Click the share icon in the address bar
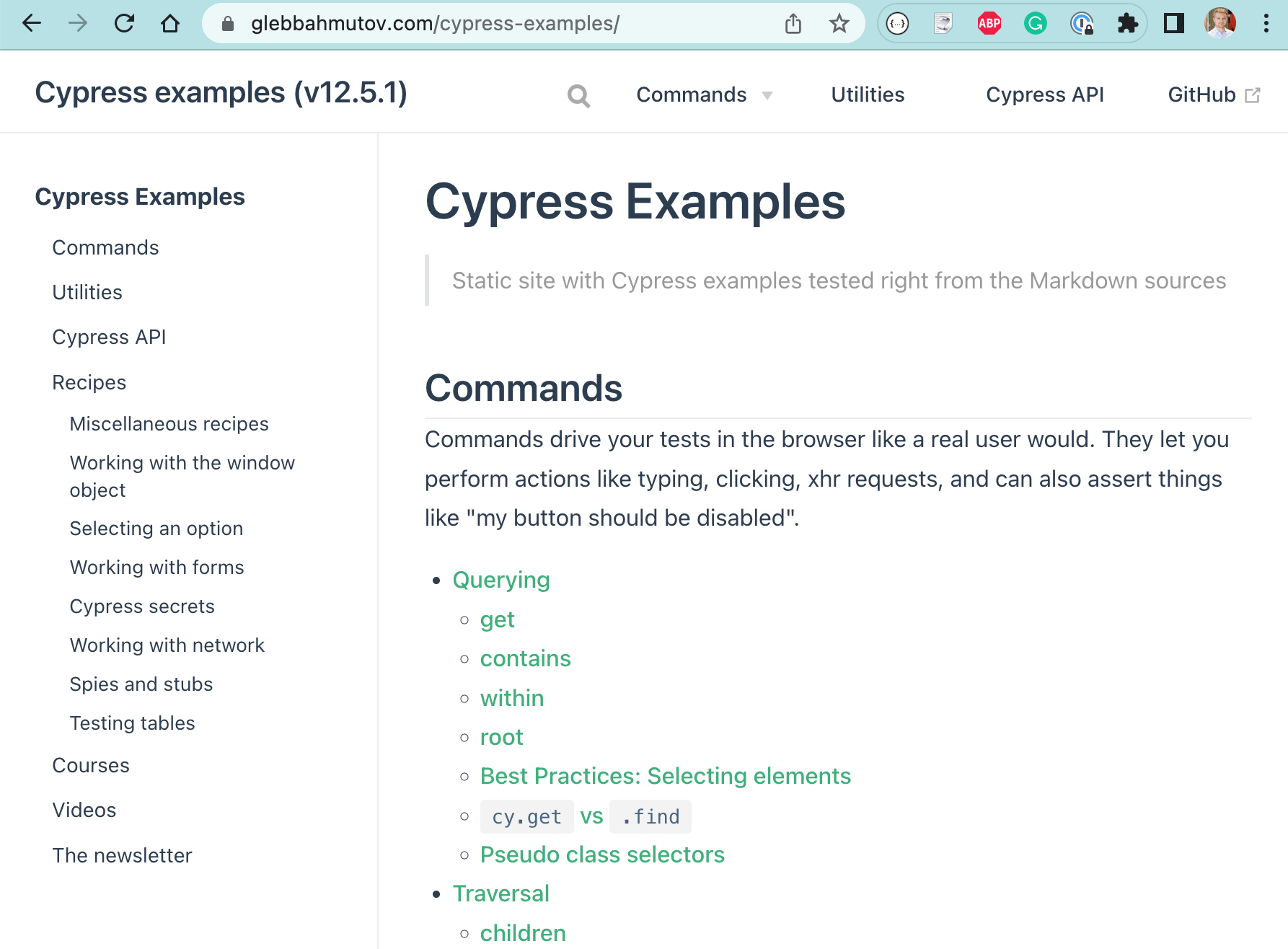Screen dimensions: 1288x949 (x=793, y=23)
